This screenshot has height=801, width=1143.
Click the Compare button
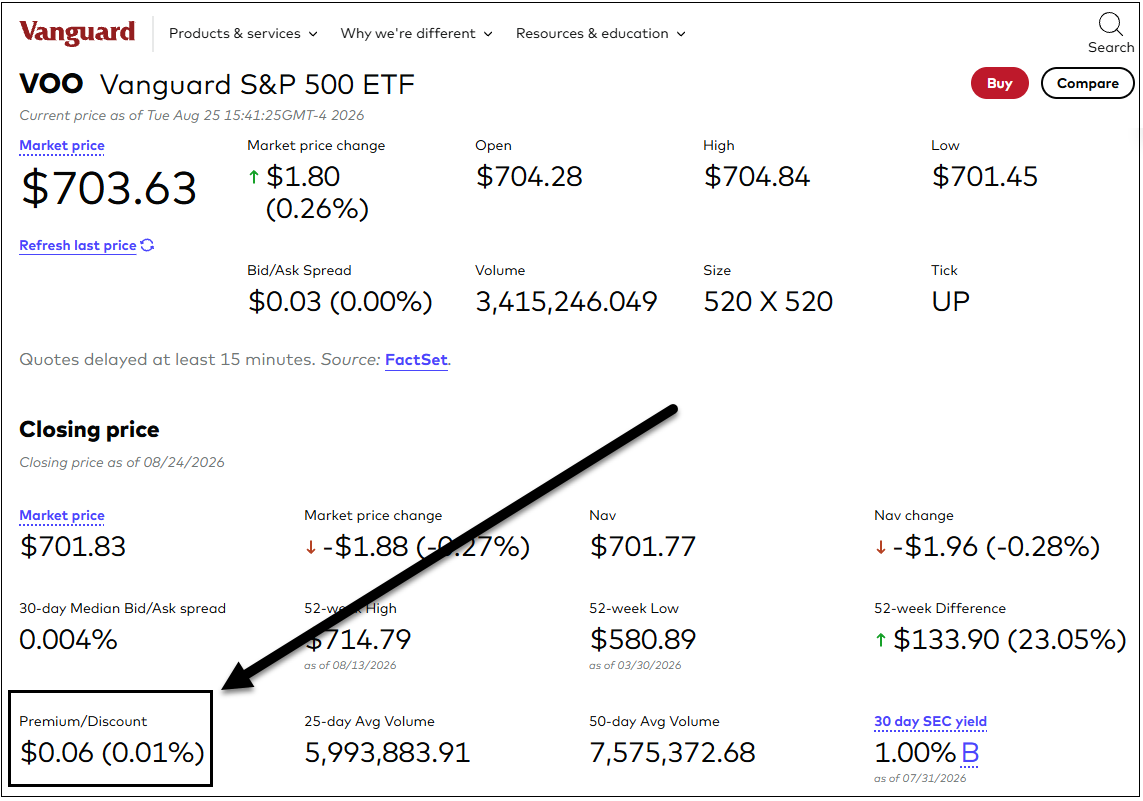pos(1088,83)
